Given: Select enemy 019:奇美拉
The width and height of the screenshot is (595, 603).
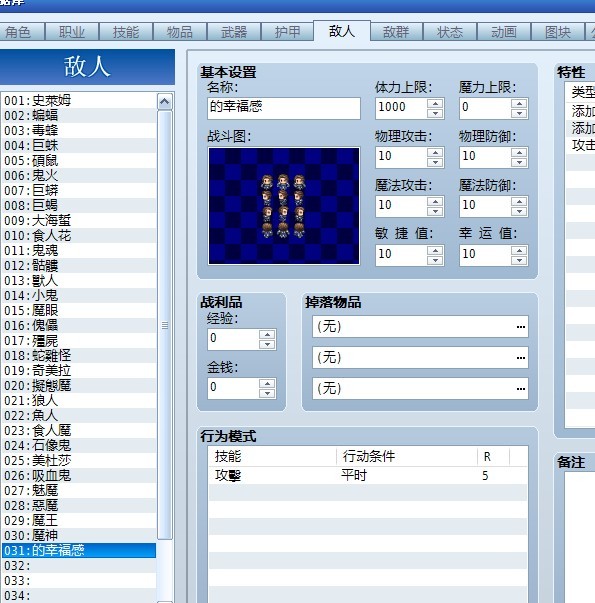Looking at the screenshot, I should pos(79,371).
